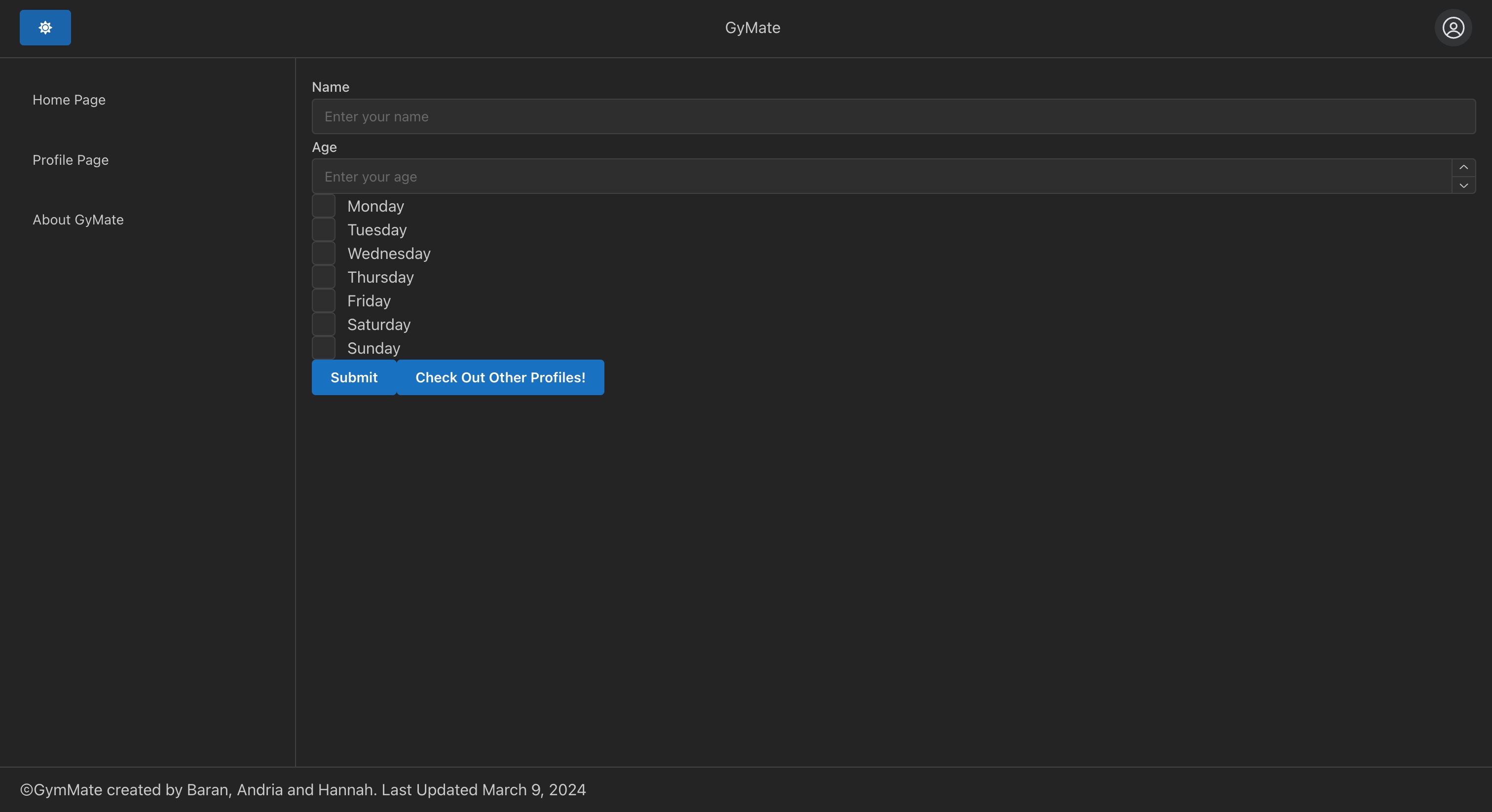Increase age with the up arrow

tap(1463, 167)
